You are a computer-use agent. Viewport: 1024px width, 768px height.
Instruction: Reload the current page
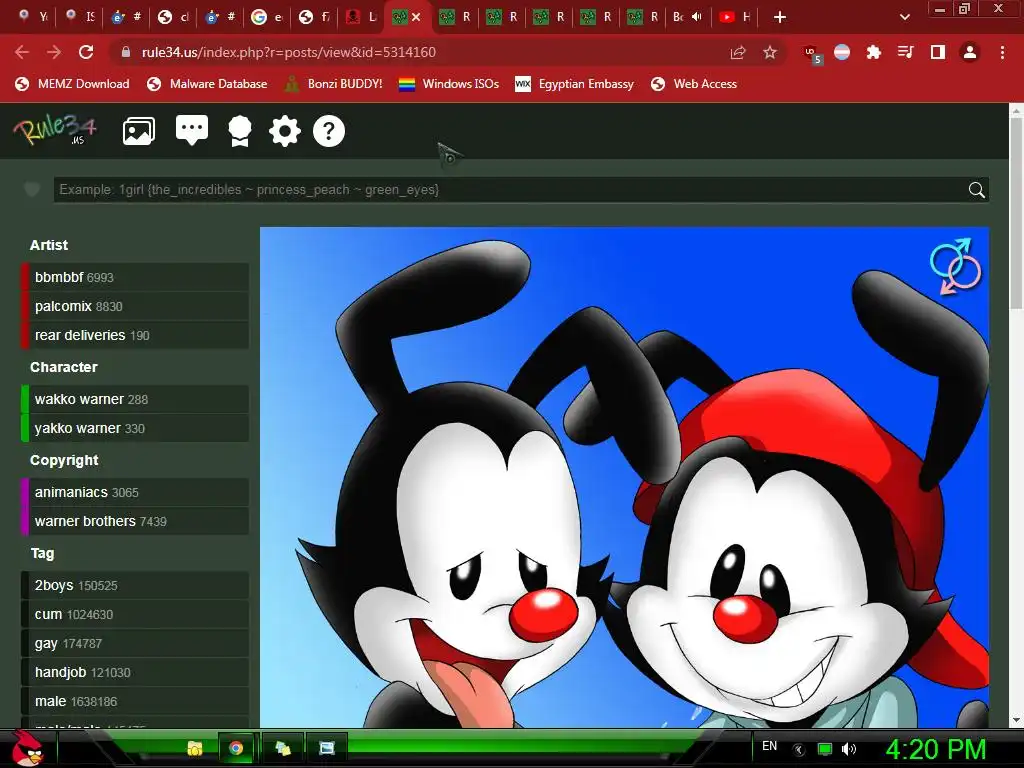point(86,52)
